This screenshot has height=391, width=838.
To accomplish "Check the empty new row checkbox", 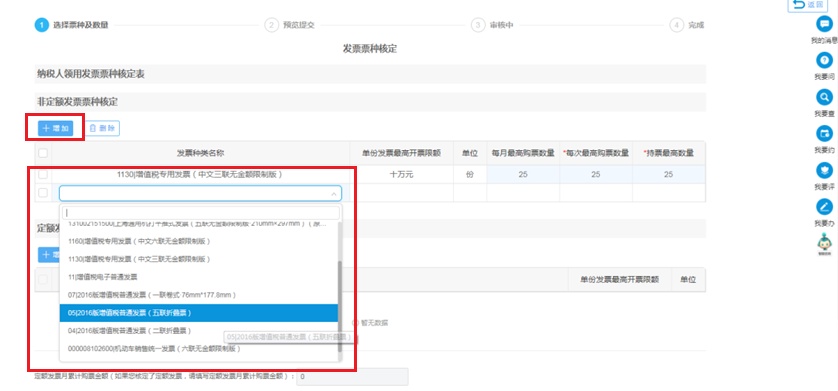I will click(43, 193).
